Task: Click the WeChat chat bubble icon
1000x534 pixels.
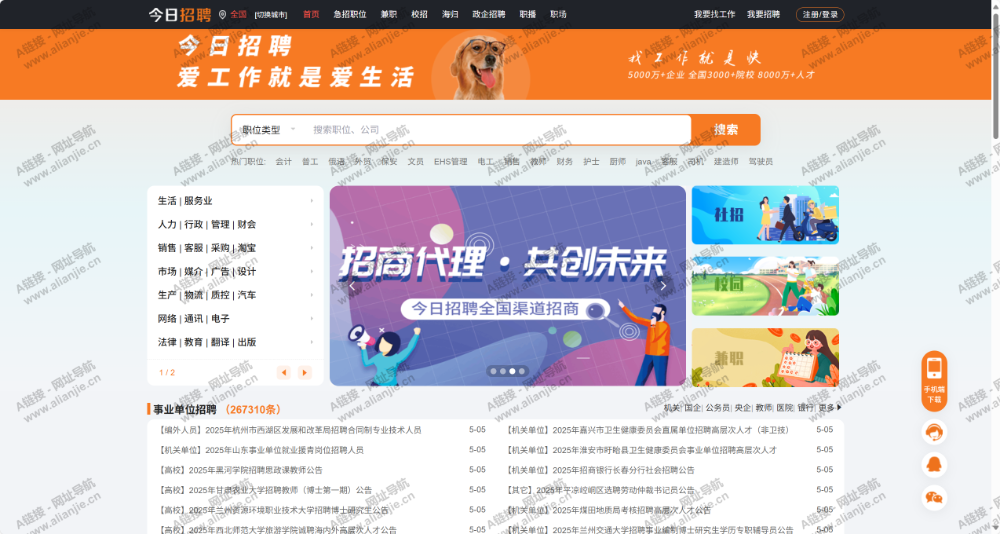Action: [x=934, y=496]
